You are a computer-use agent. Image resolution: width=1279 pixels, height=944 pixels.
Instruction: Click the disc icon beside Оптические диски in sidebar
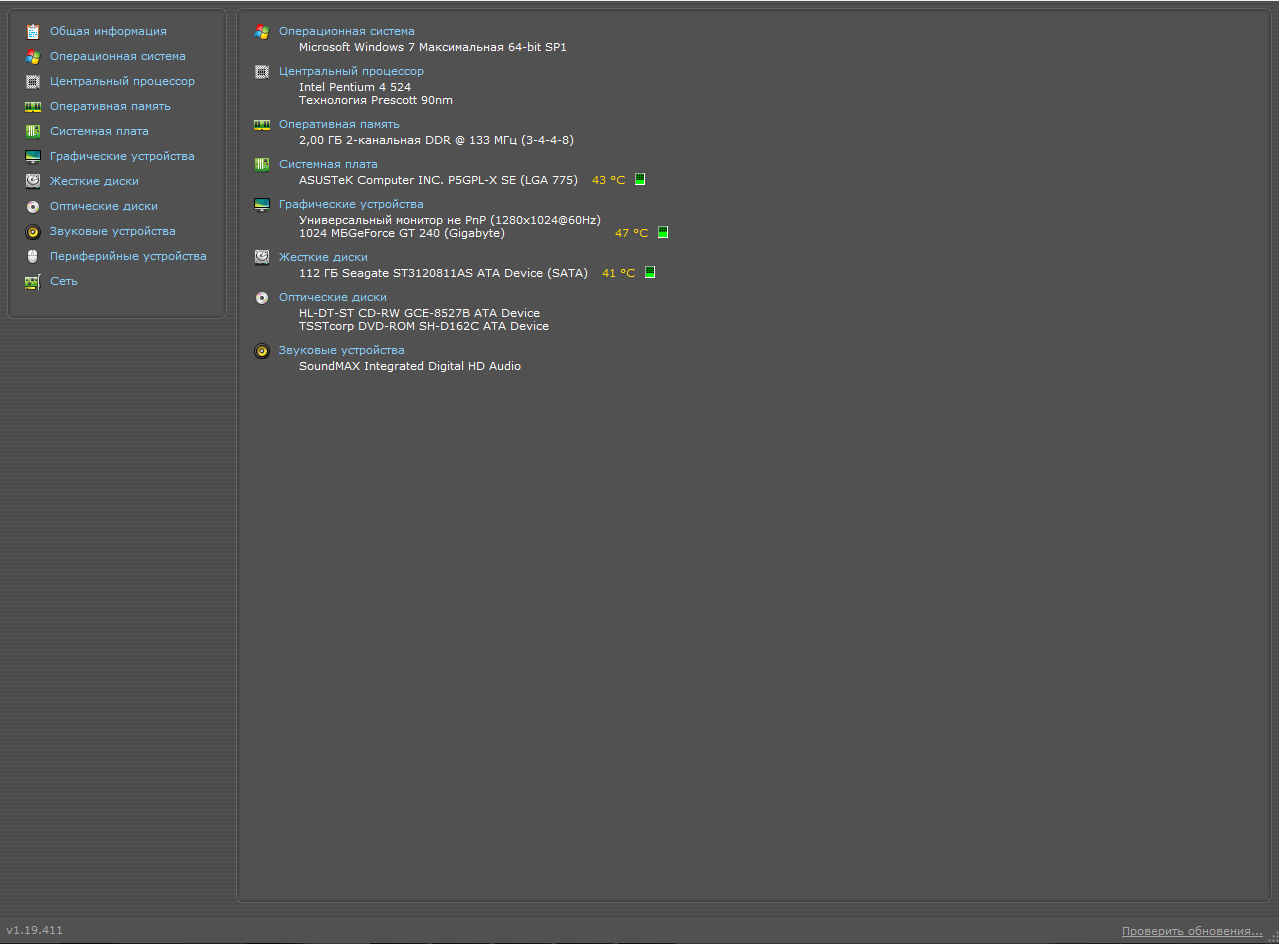[x=33, y=206]
